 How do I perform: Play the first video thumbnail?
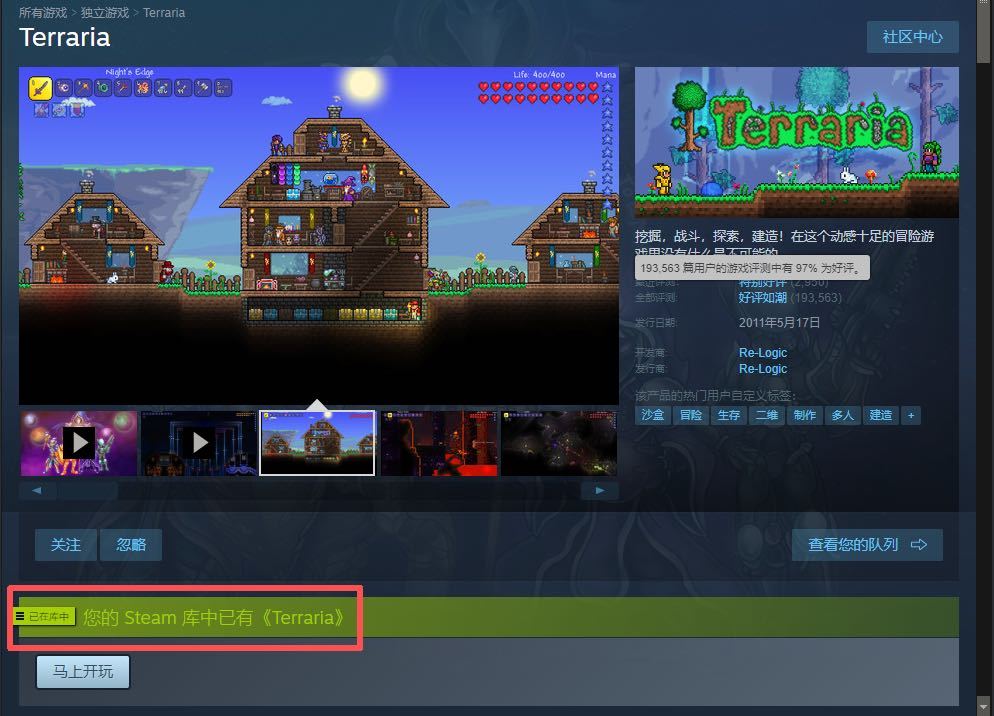[x=79, y=442]
